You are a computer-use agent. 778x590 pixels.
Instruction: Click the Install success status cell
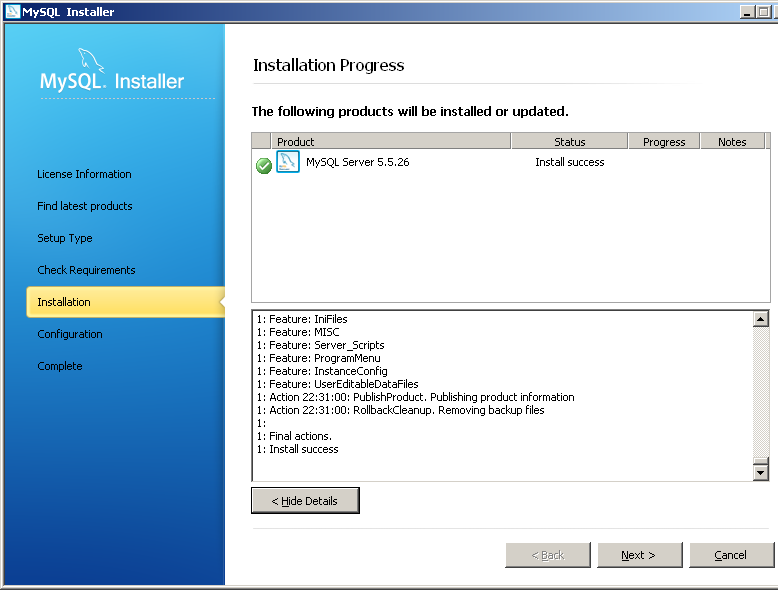coord(570,162)
